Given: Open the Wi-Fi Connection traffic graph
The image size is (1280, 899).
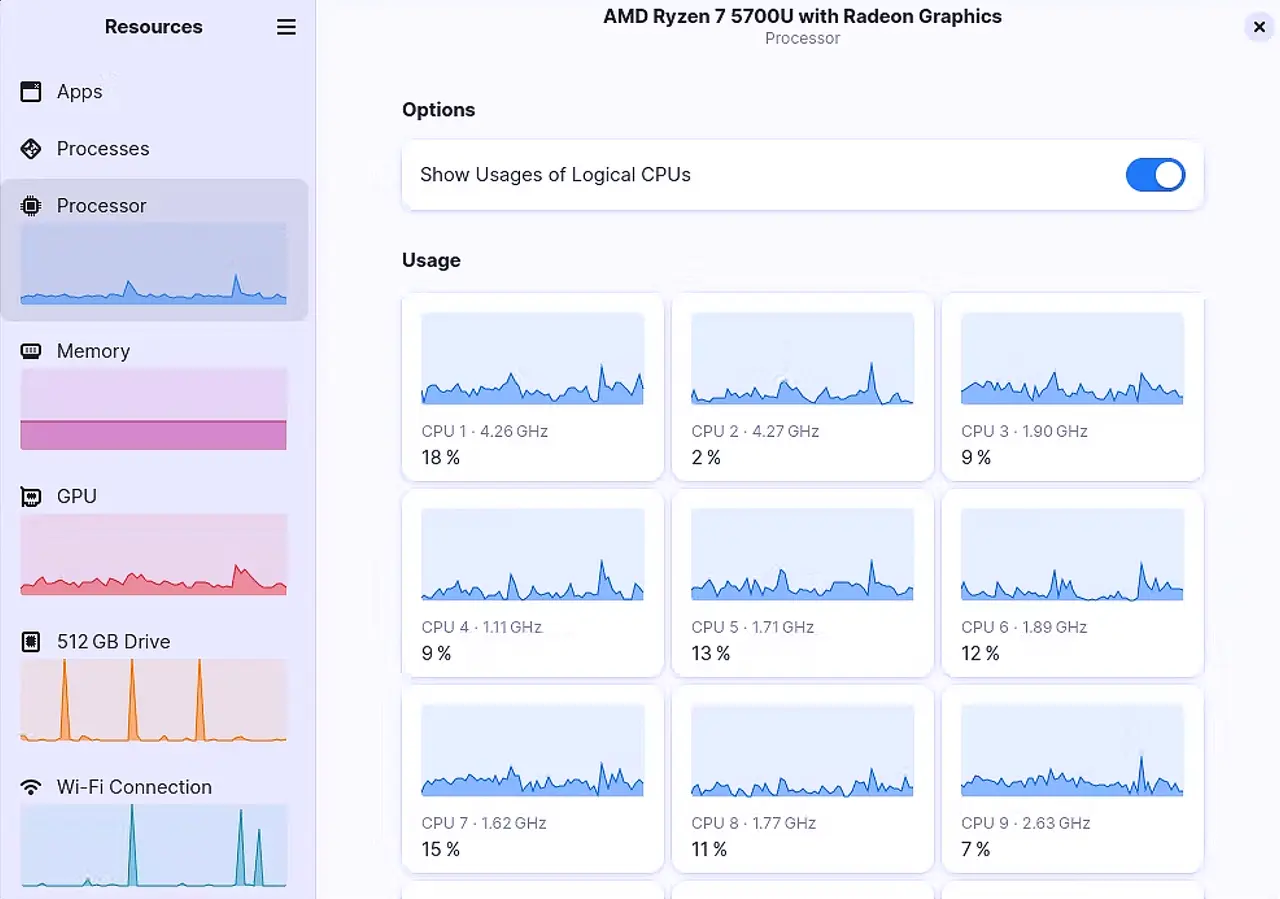Looking at the screenshot, I should coord(153,845).
